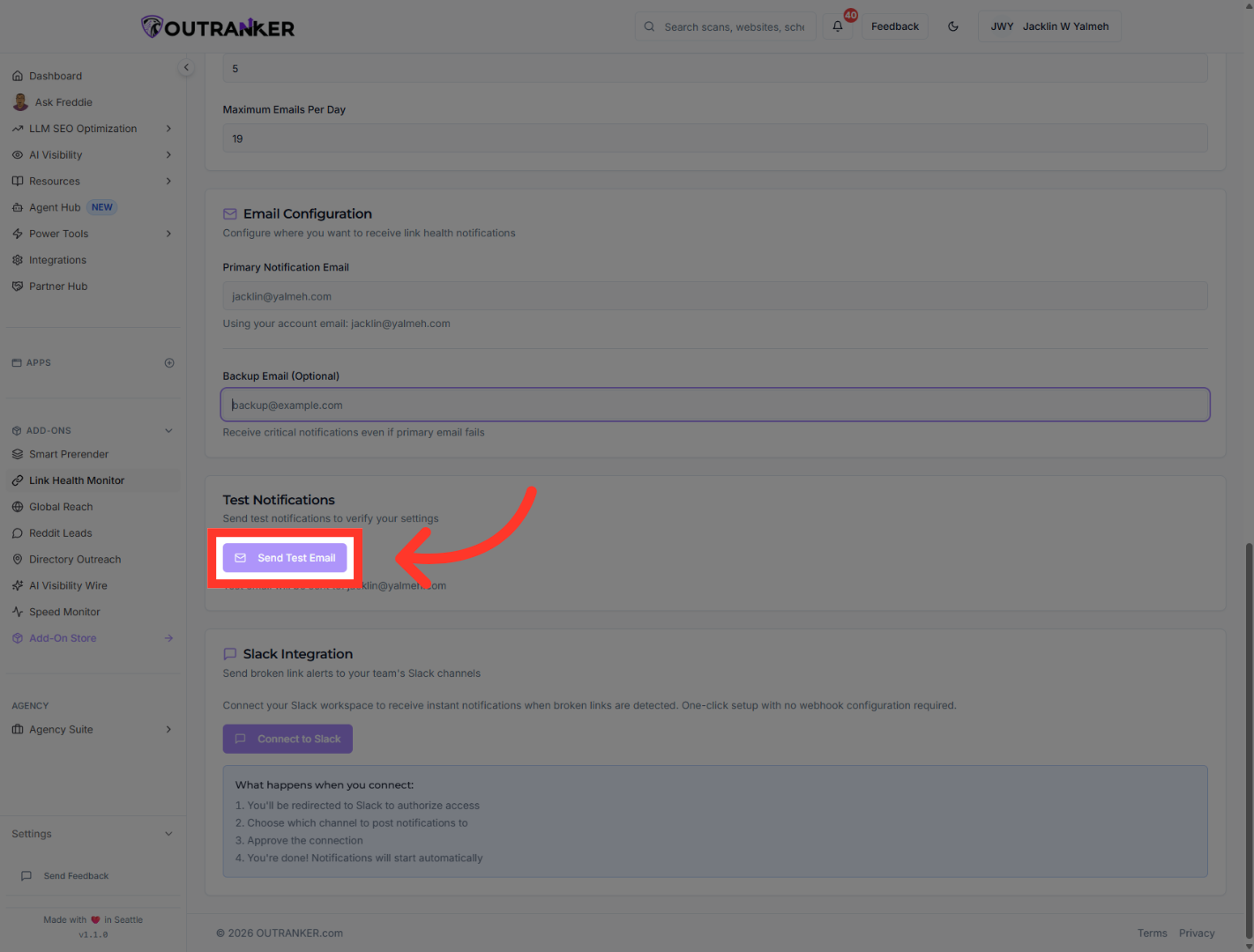Click the Outranker logo
This screenshot has height=952, width=1254.
click(x=218, y=27)
